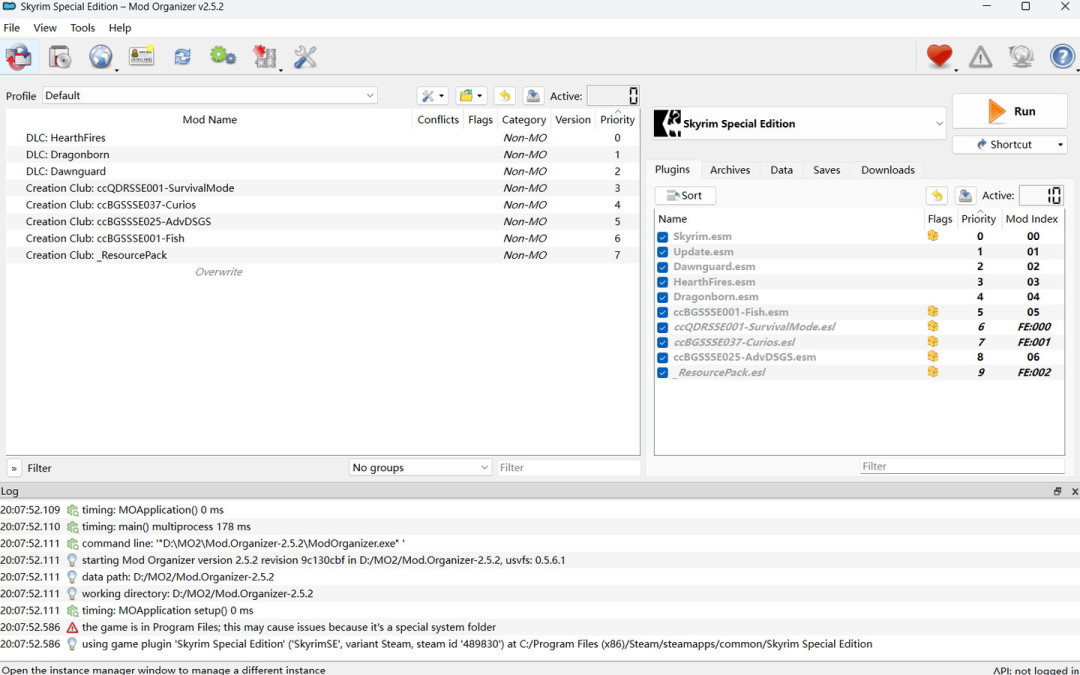
Task: Open the tools puzzle piece icon
Action: (264, 56)
